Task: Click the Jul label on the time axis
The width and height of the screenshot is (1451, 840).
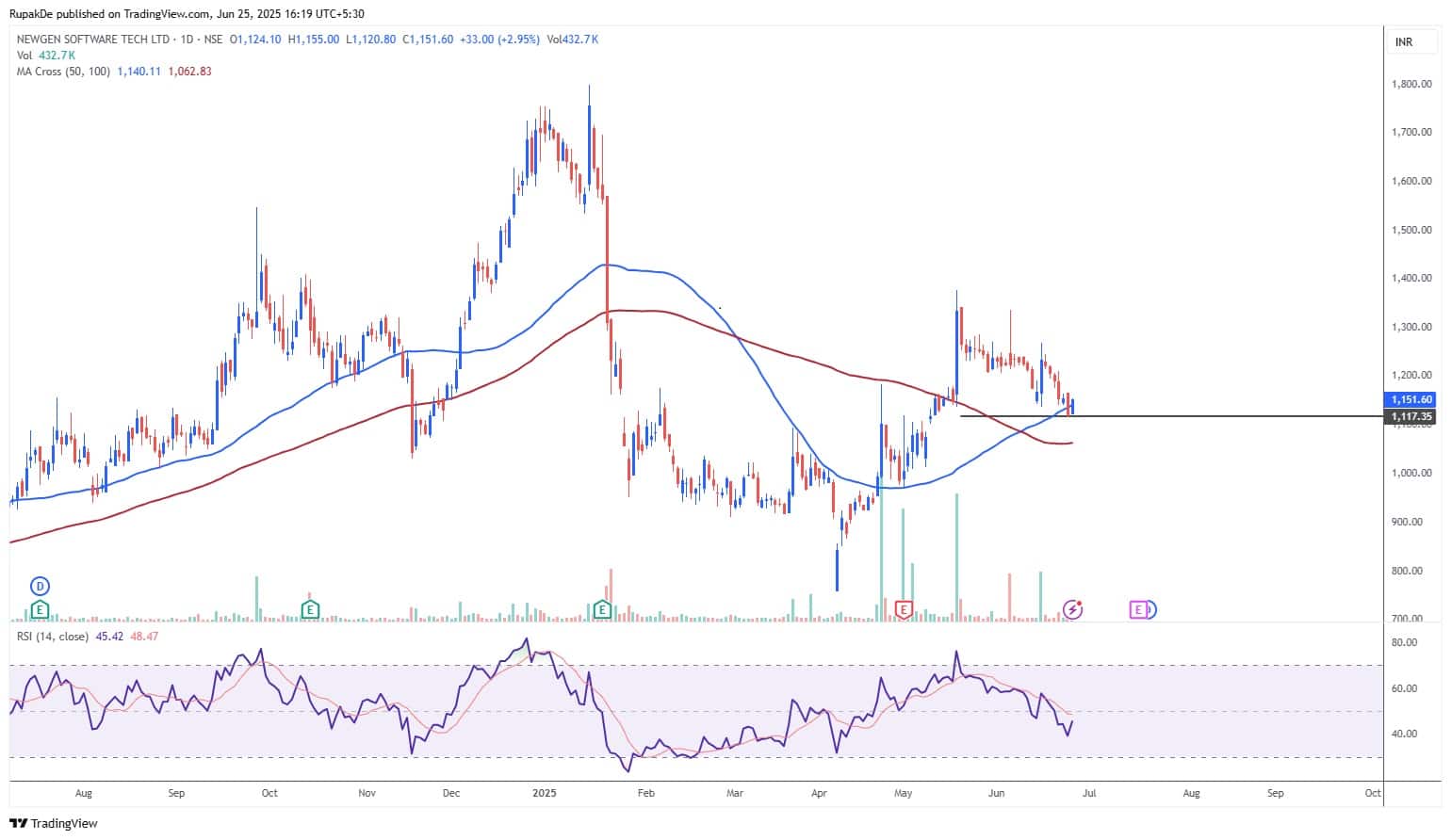Action: (x=1089, y=793)
